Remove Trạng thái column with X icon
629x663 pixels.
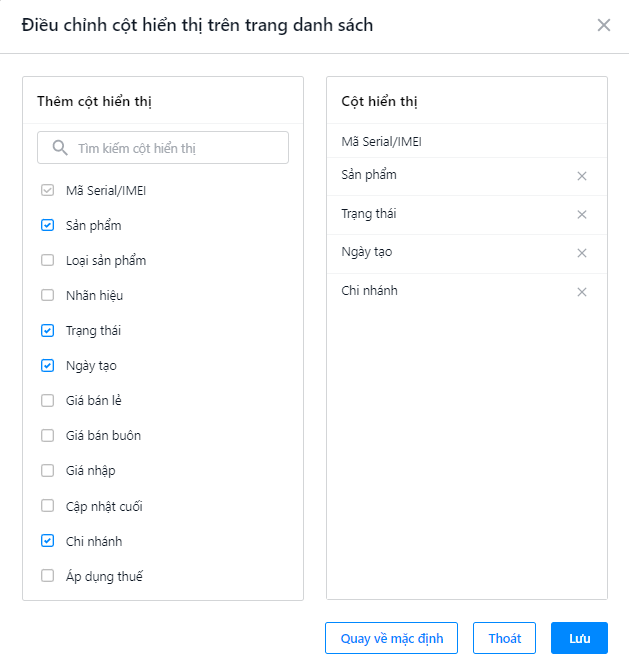coord(582,214)
